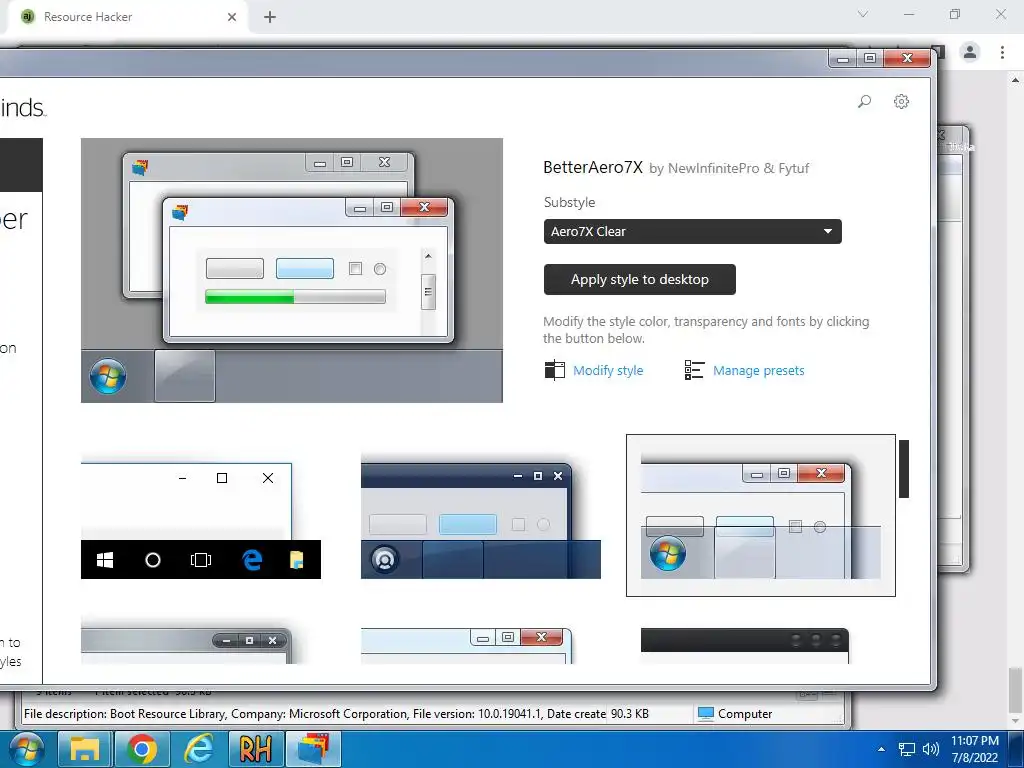The height and width of the screenshot is (768, 1024).
Task: Click the Computer entry in the status bar
Action: tap(735, 714)
